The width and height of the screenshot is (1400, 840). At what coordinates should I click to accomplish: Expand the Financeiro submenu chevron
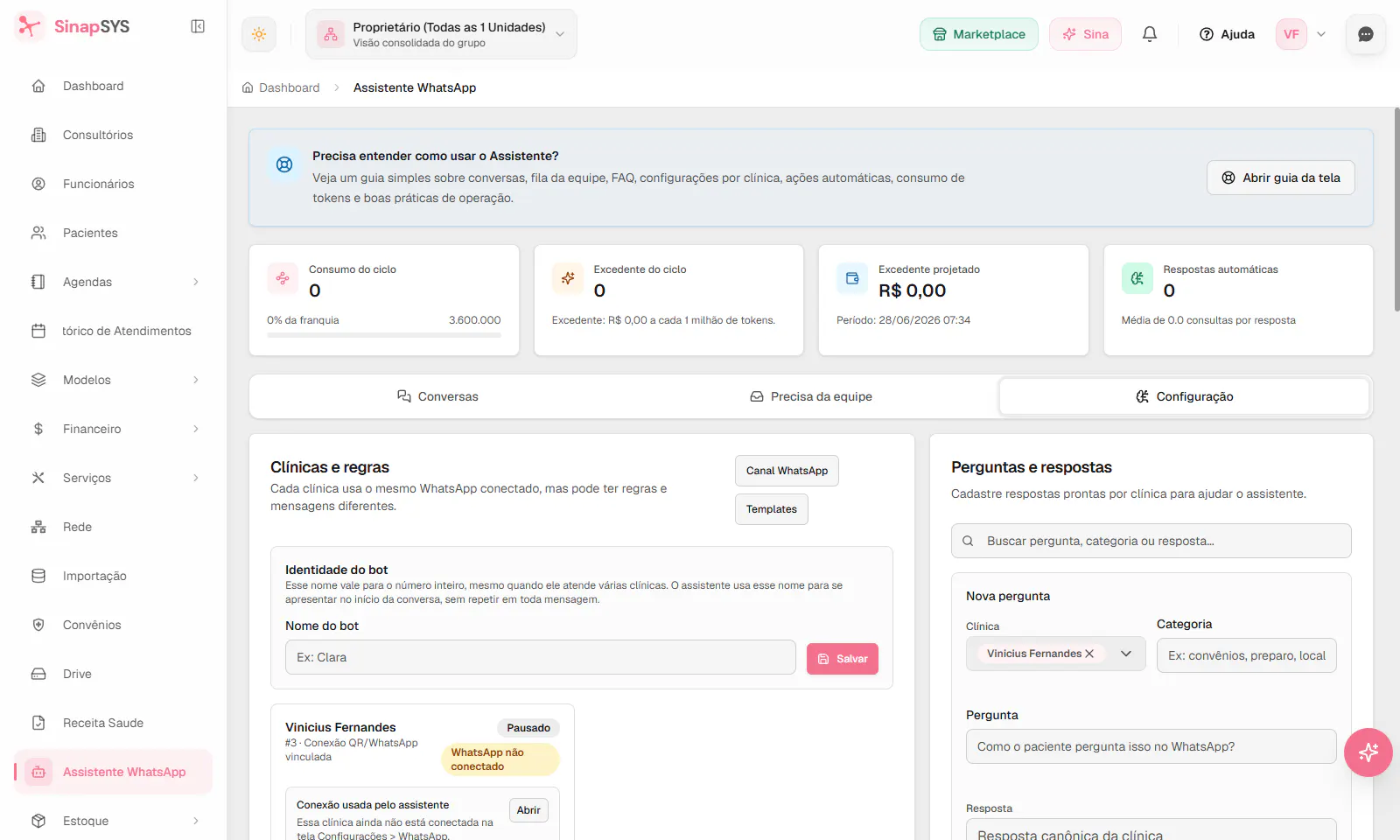tap(196, 429)
